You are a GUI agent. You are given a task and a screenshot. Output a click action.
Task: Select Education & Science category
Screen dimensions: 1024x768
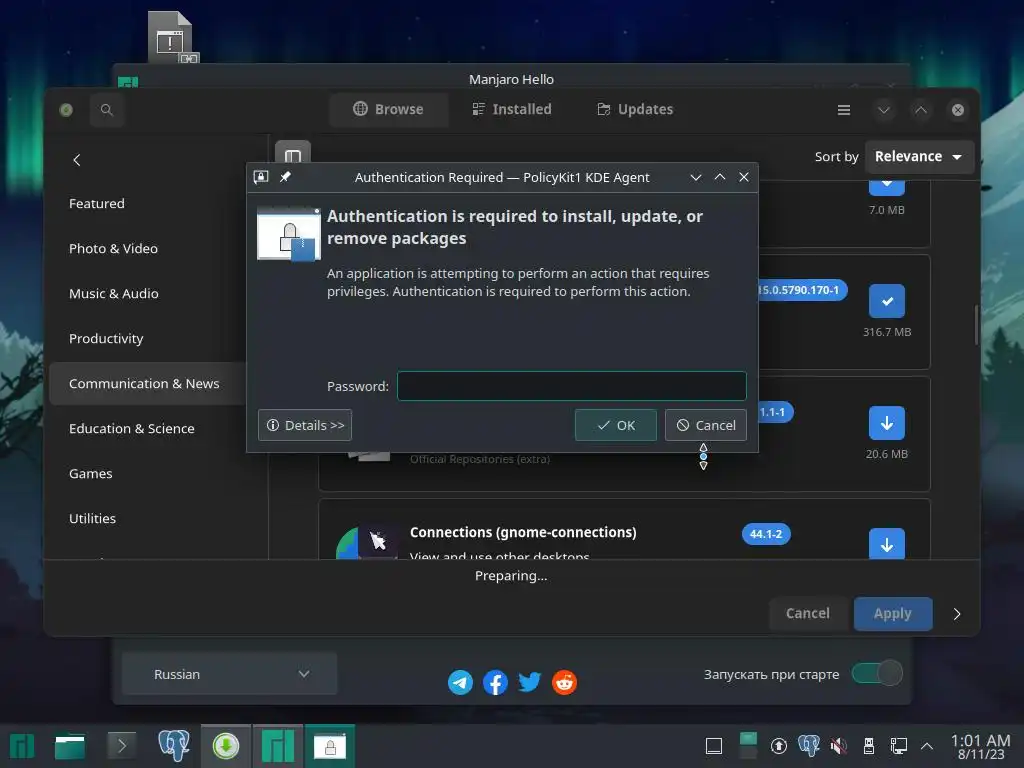point(131,429)
